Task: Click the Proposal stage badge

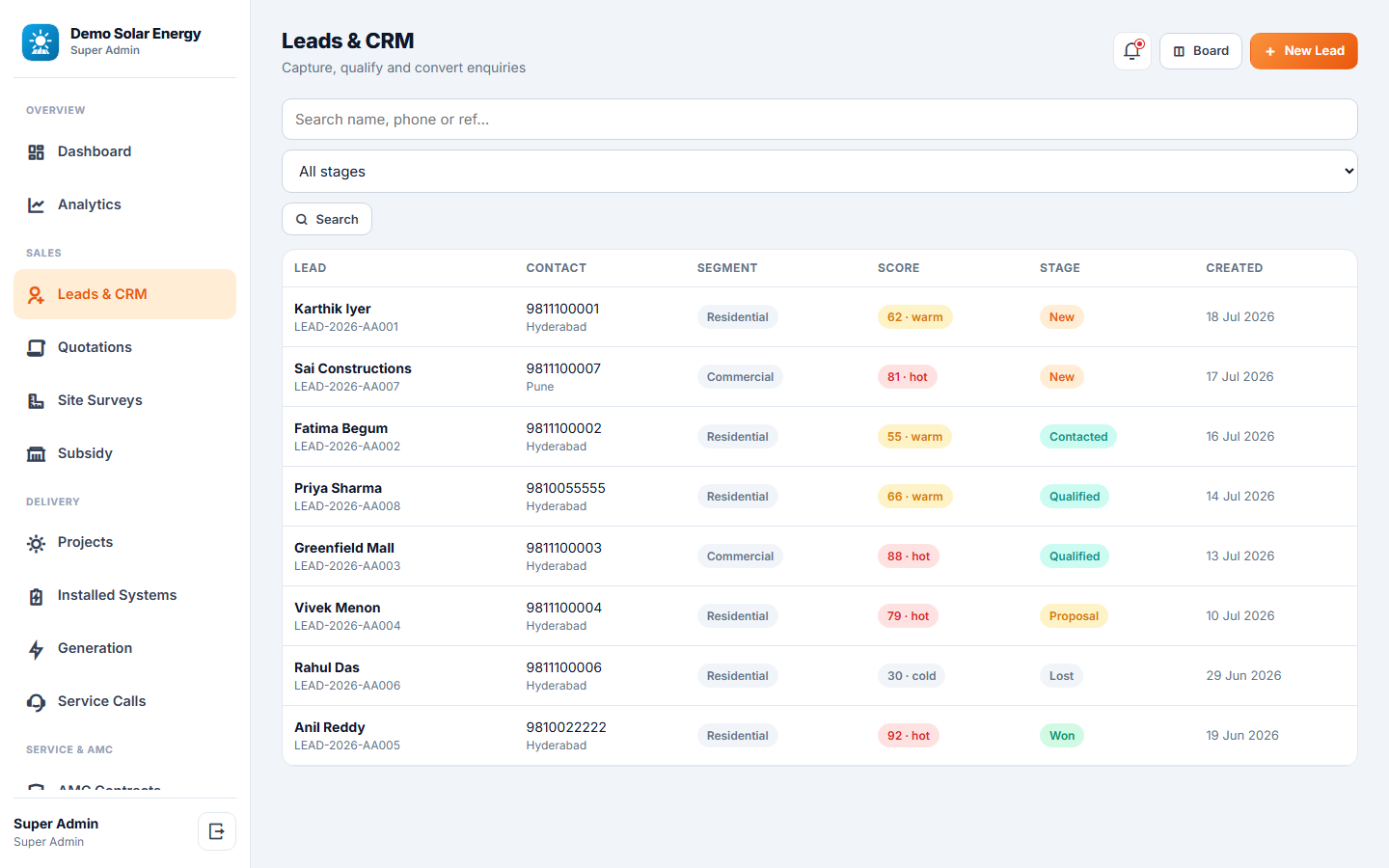Action: pyautogui.click(x=1074, y=616)
